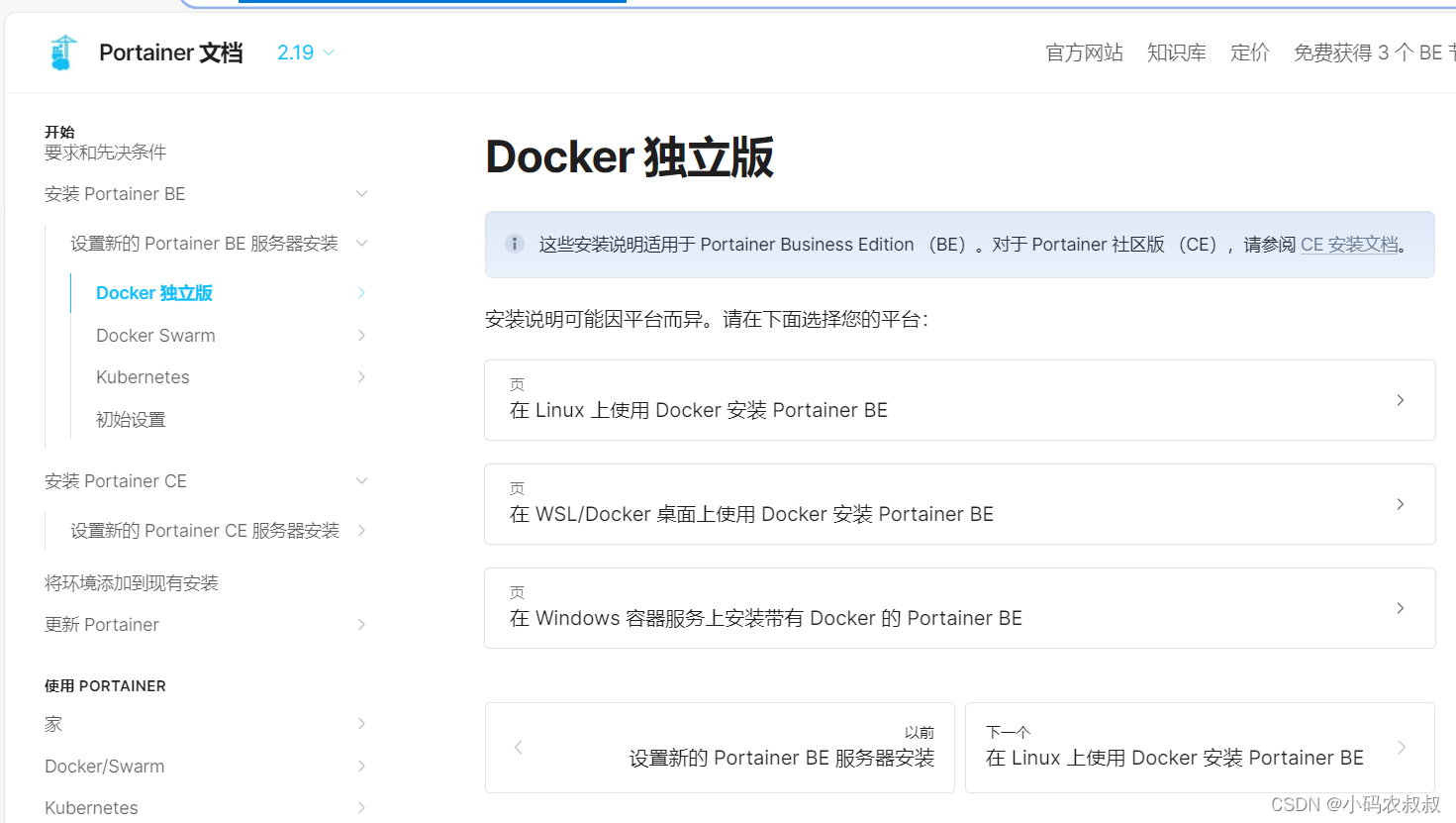Expand the 家 sidebar chevron
This screenshot has width=1456, height=823.
pos(361,724)
